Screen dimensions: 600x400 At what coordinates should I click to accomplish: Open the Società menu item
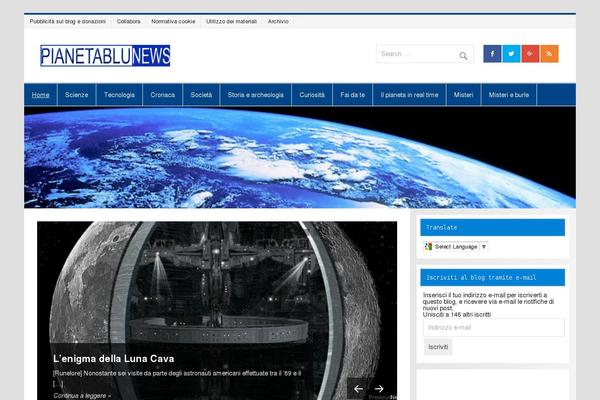pyautogui.click(x=201, y=95)
